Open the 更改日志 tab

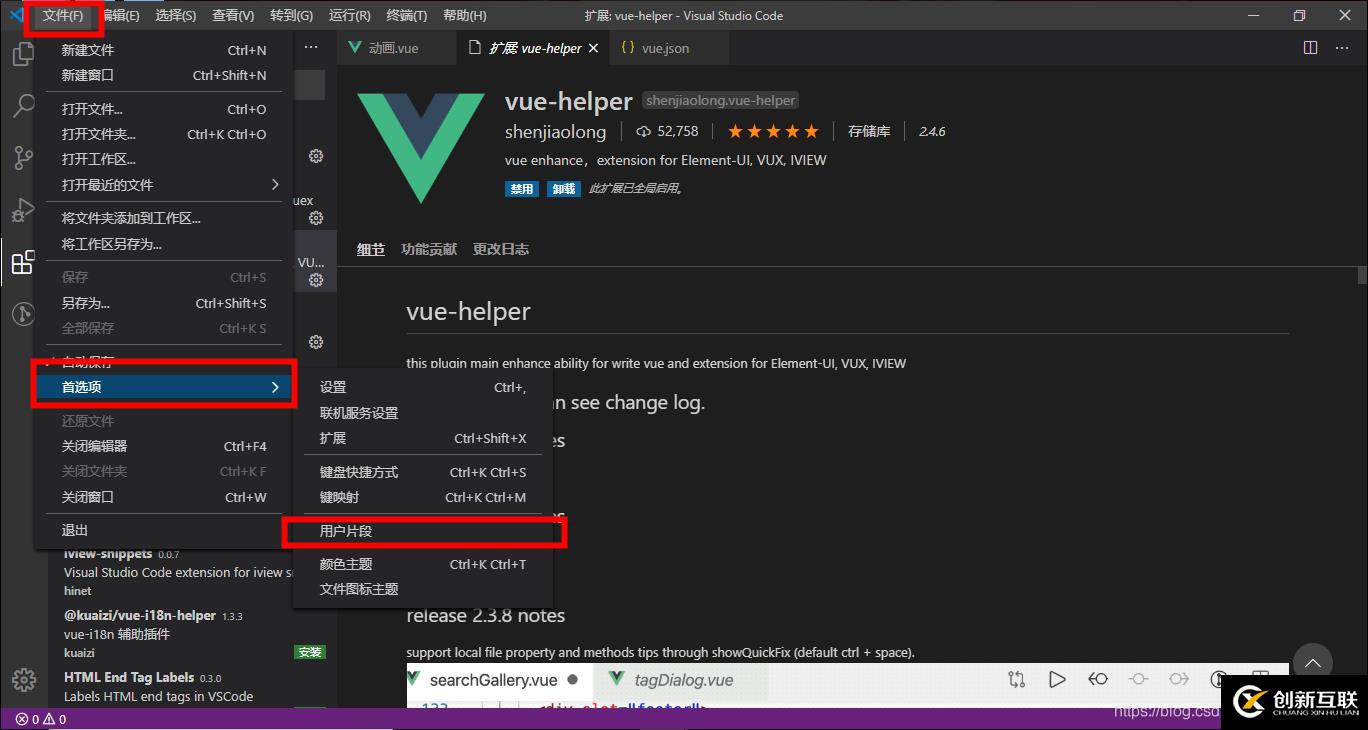click(x=501, y=249)
